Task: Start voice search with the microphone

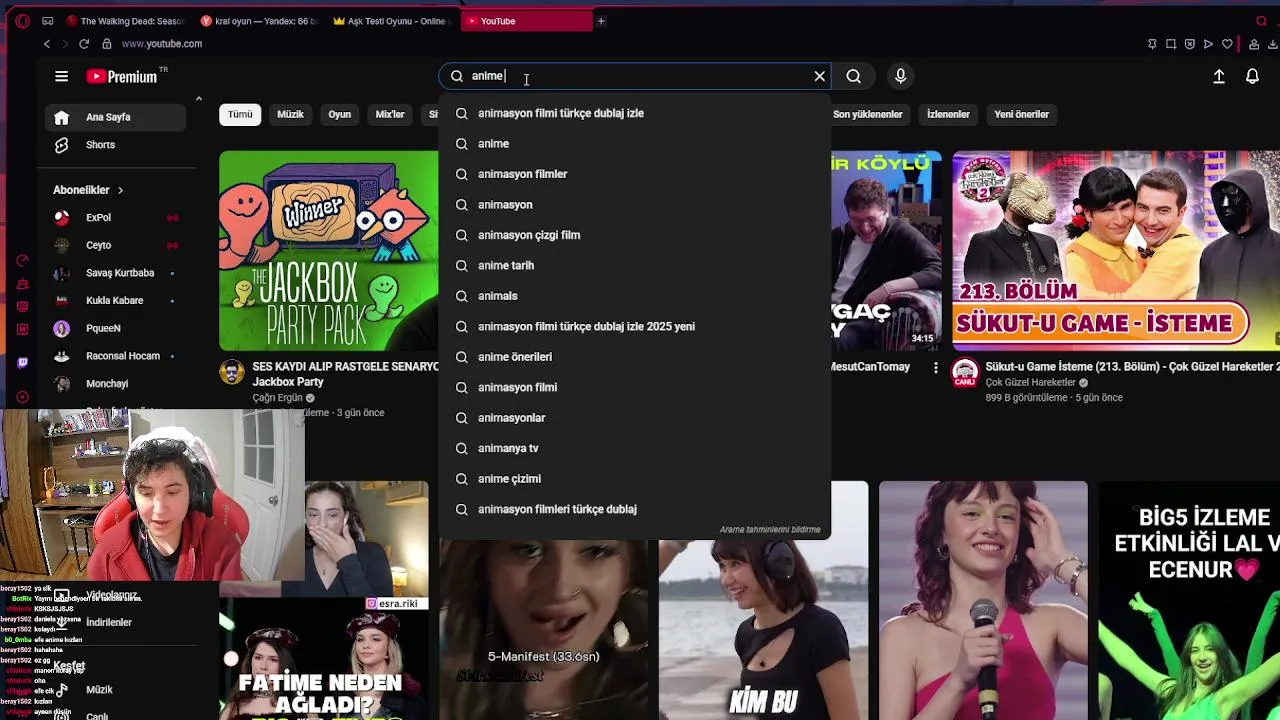Action: [x=900, y=76]
